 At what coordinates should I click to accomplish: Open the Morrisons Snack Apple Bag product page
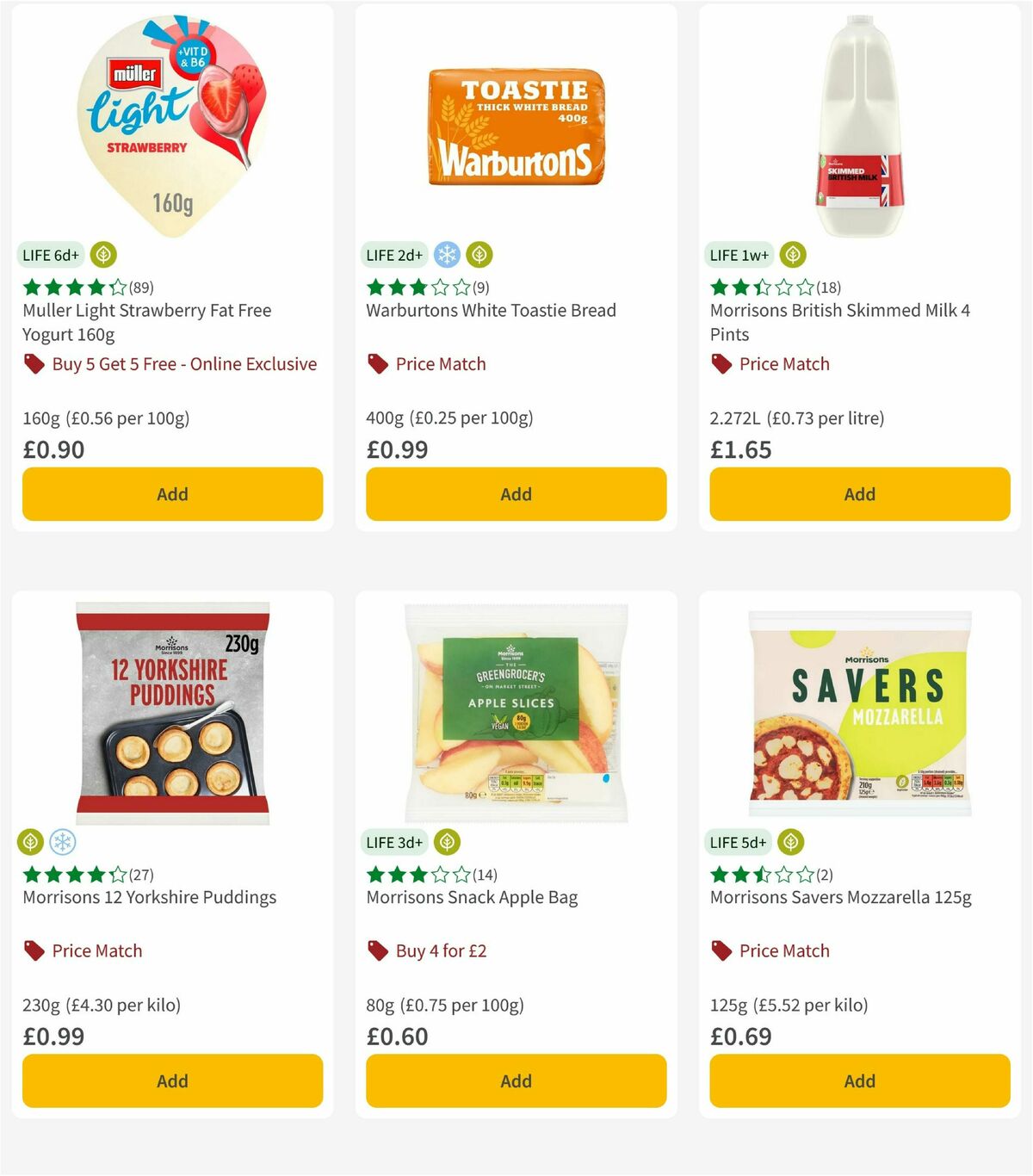click(472, 897)
